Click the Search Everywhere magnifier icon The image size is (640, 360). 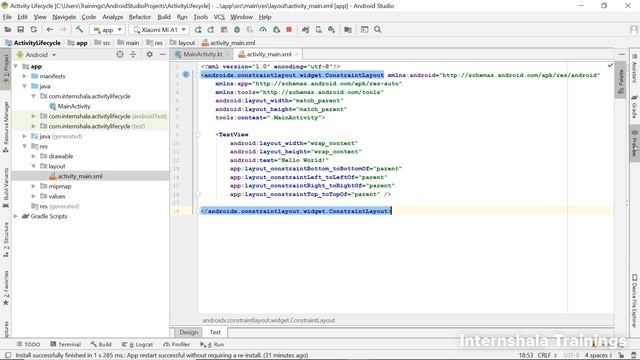(378, 29)
